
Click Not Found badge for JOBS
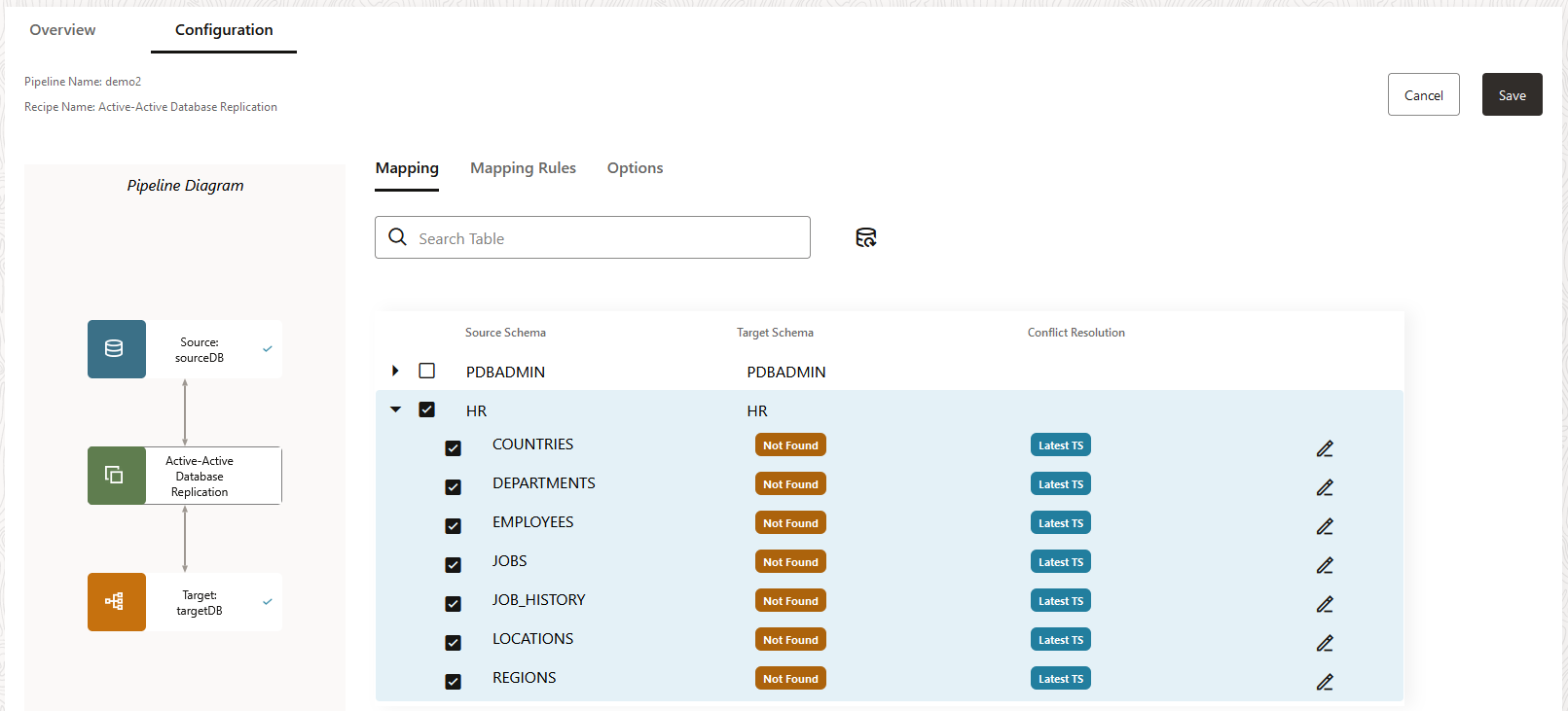click(x=790, y=561)
